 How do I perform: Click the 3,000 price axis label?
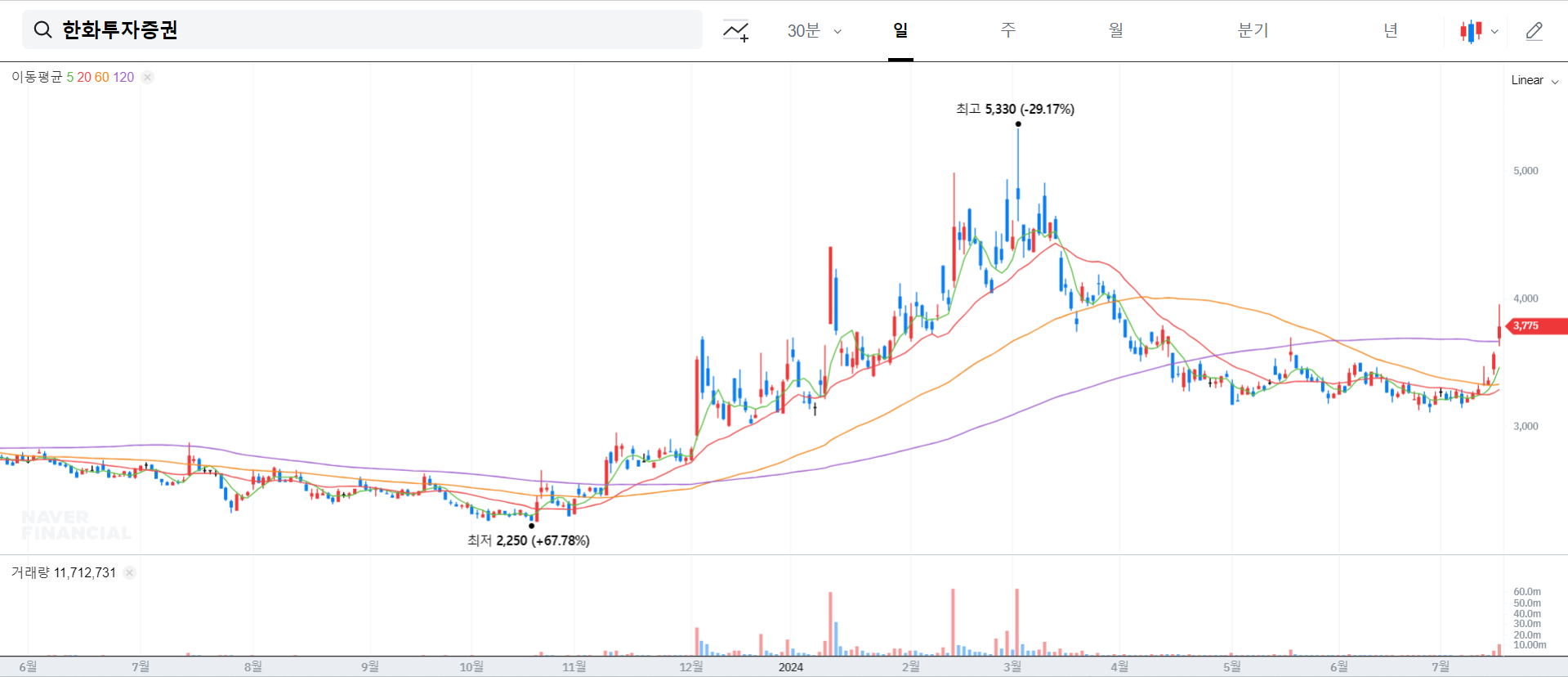1526,426
